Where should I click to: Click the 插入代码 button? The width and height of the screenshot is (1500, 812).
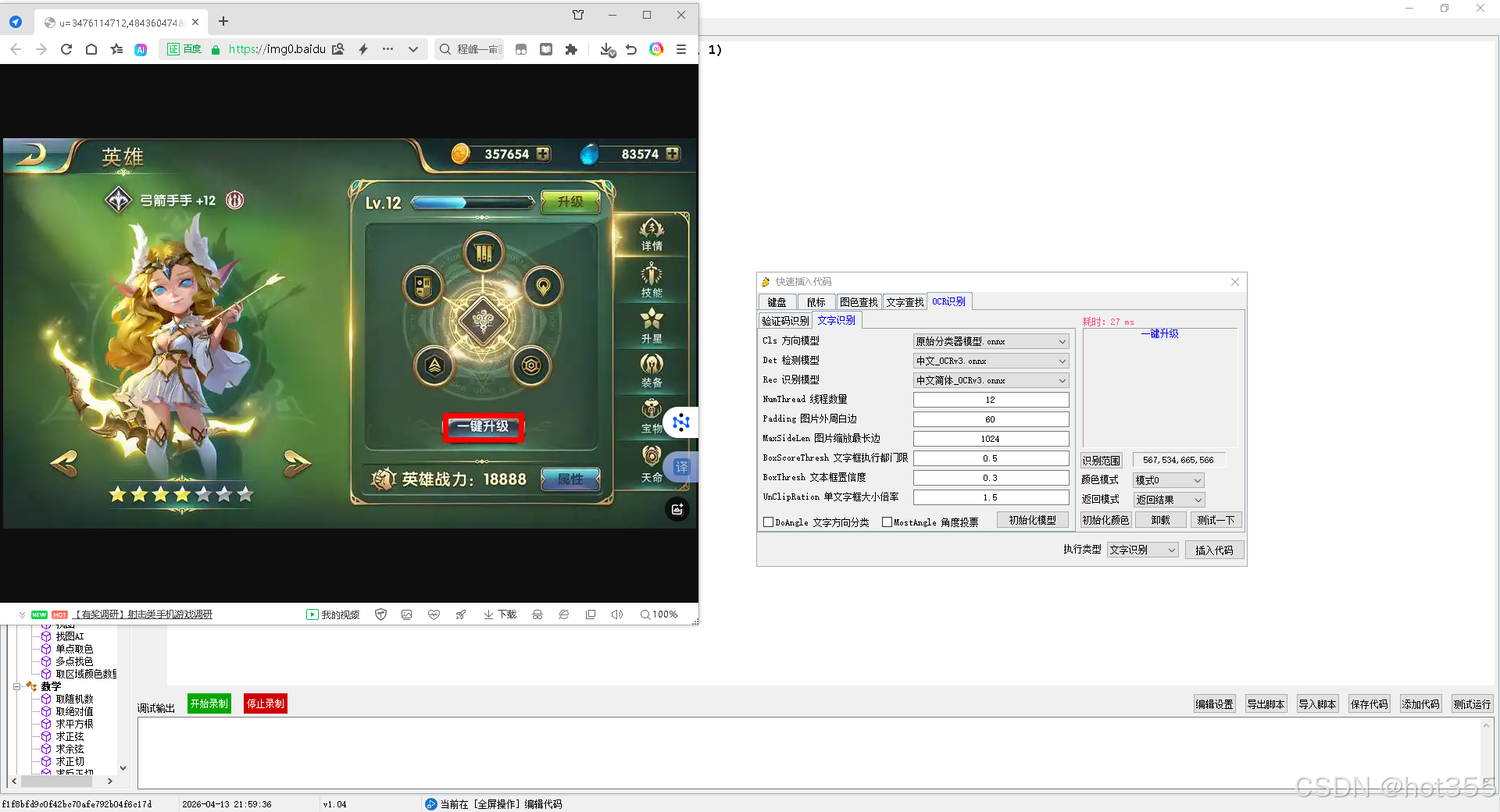pos(1214,550)
